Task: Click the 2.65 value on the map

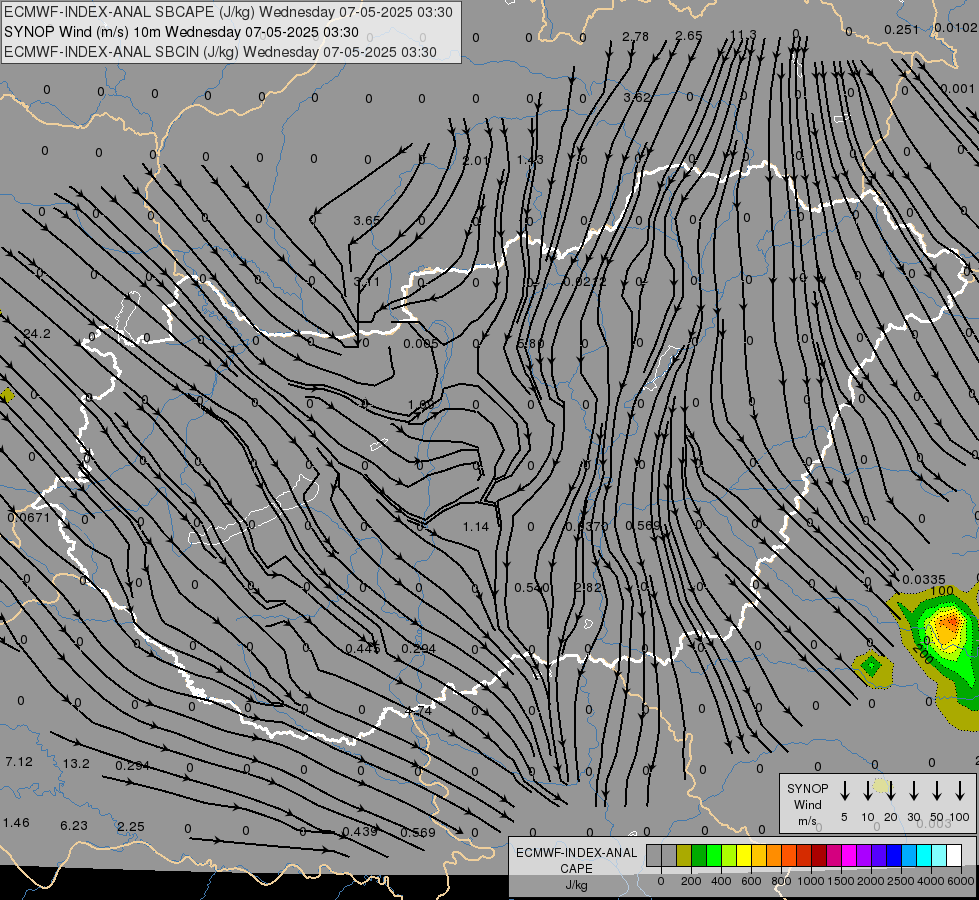Action: 689,36
